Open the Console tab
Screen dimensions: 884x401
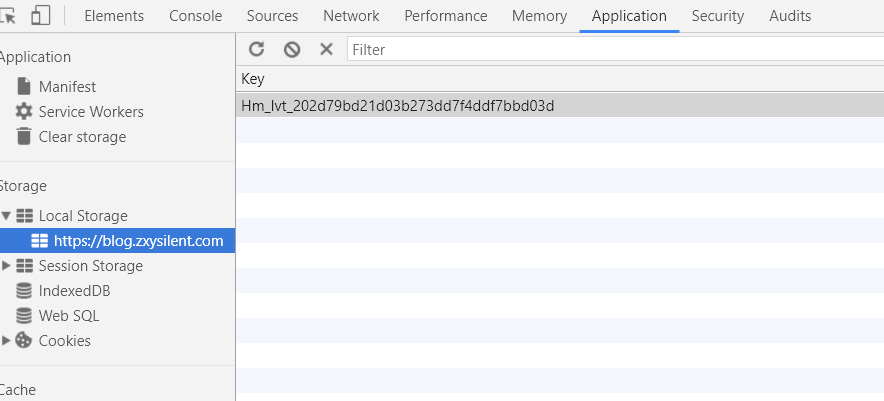pos(196,16)
